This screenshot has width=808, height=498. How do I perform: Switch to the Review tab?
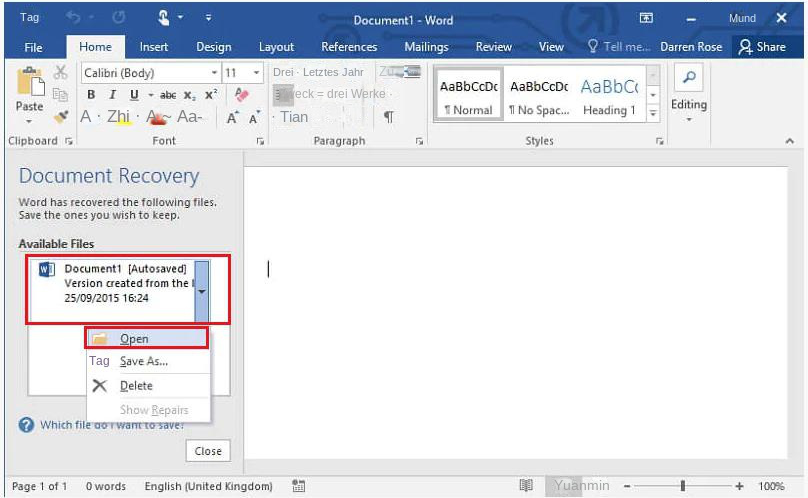tap(493, 47)
